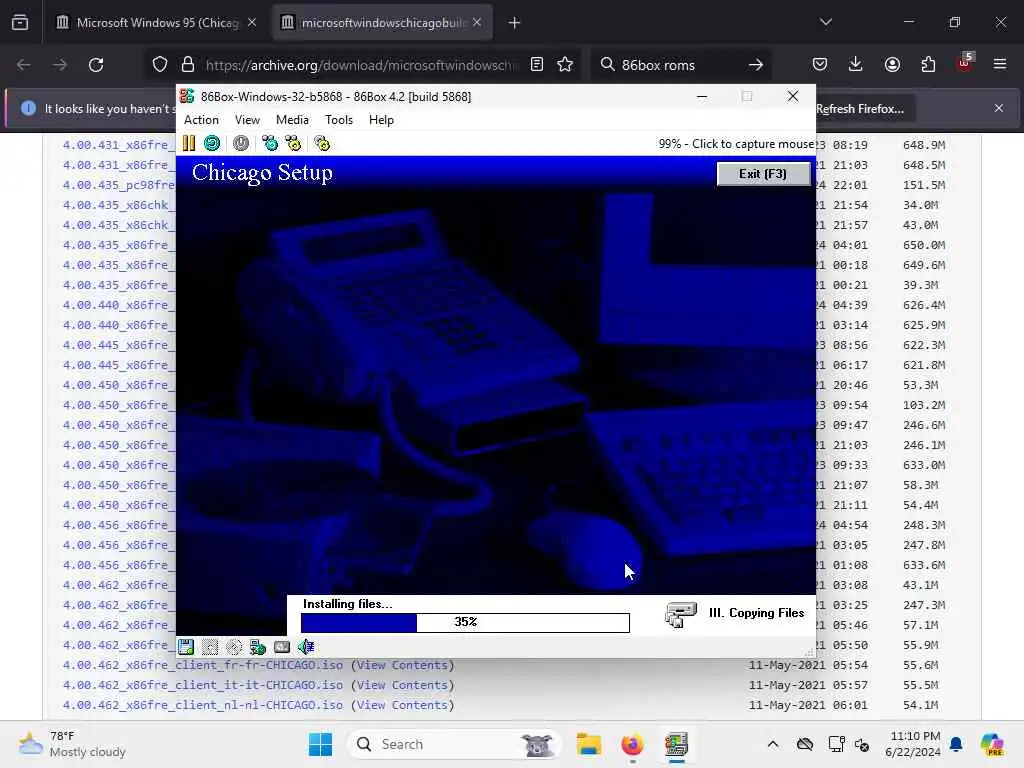Click the 151.5M file size text
1024x768 pixels.
point(924,185)
